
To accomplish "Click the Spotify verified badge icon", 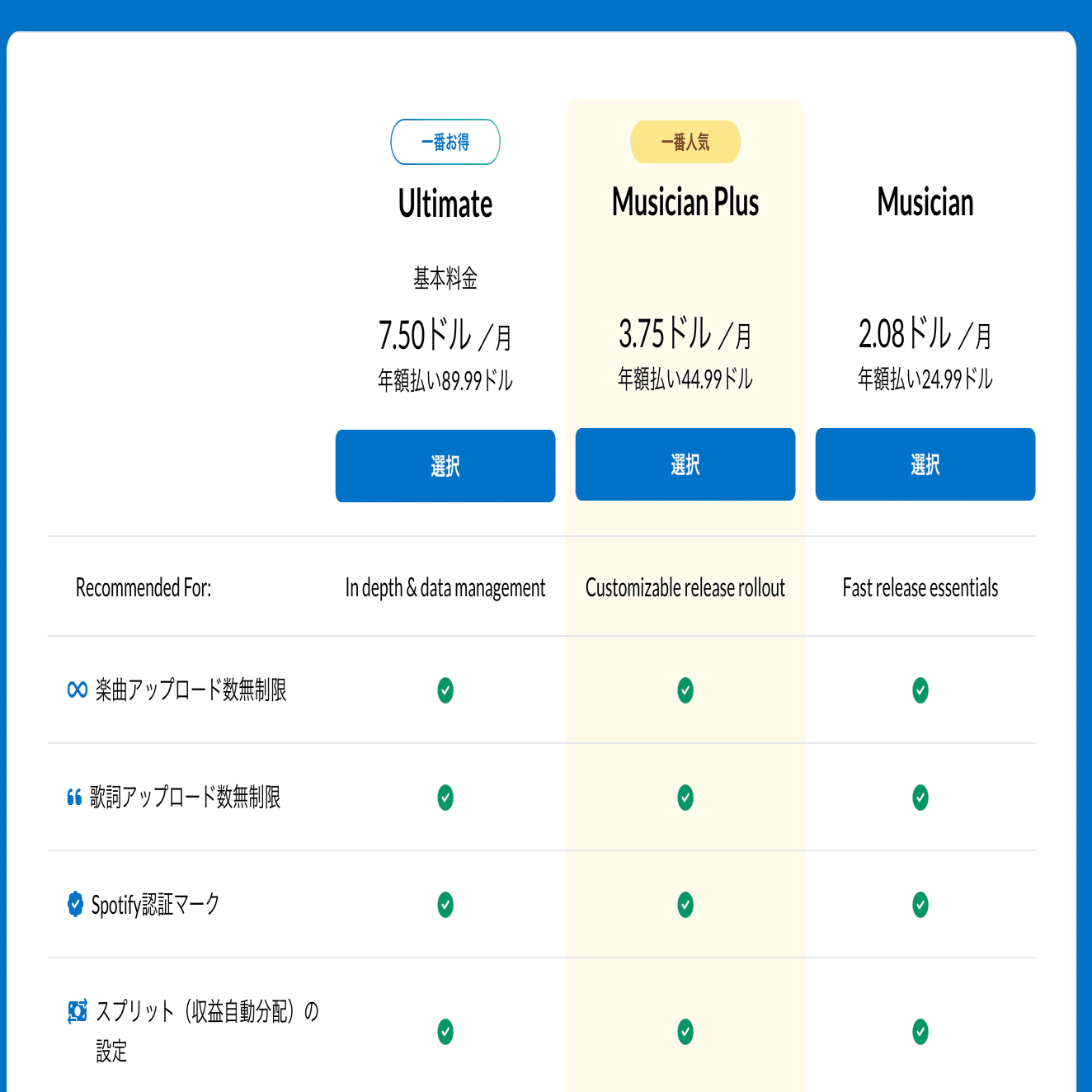I will point(75,904).
